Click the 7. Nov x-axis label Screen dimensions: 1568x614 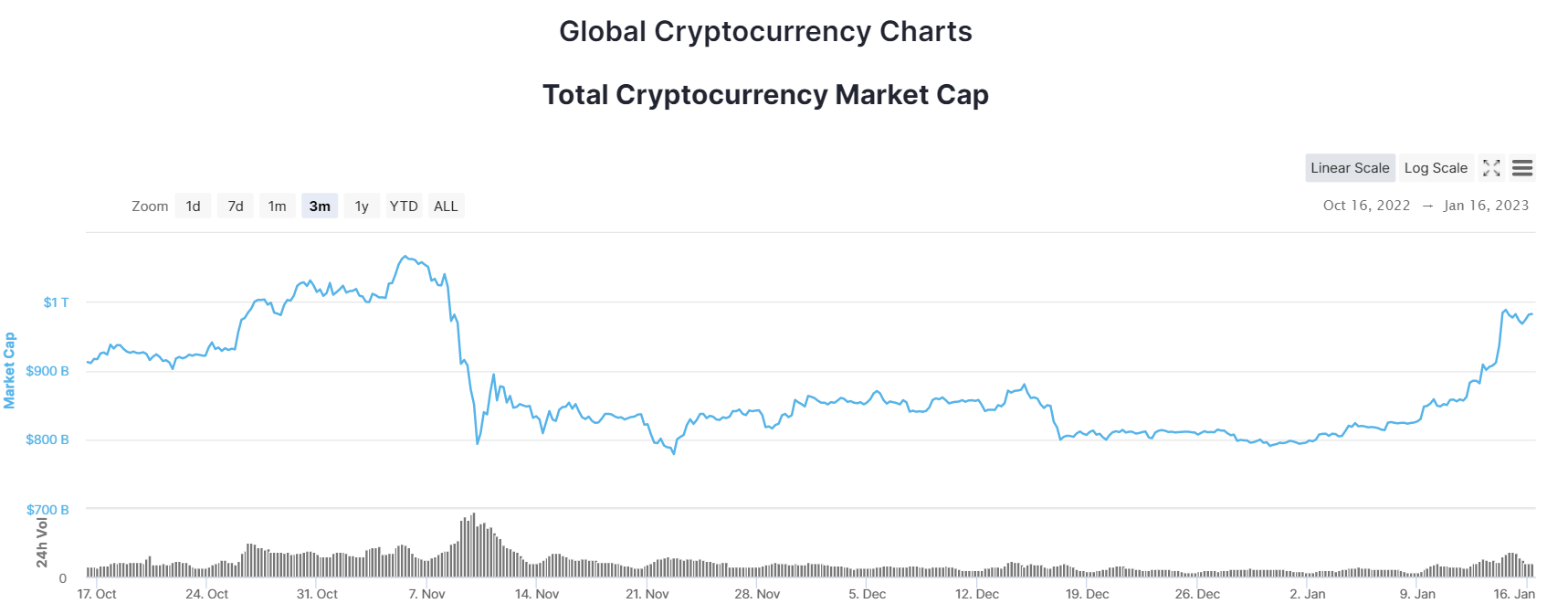(426, 594)
